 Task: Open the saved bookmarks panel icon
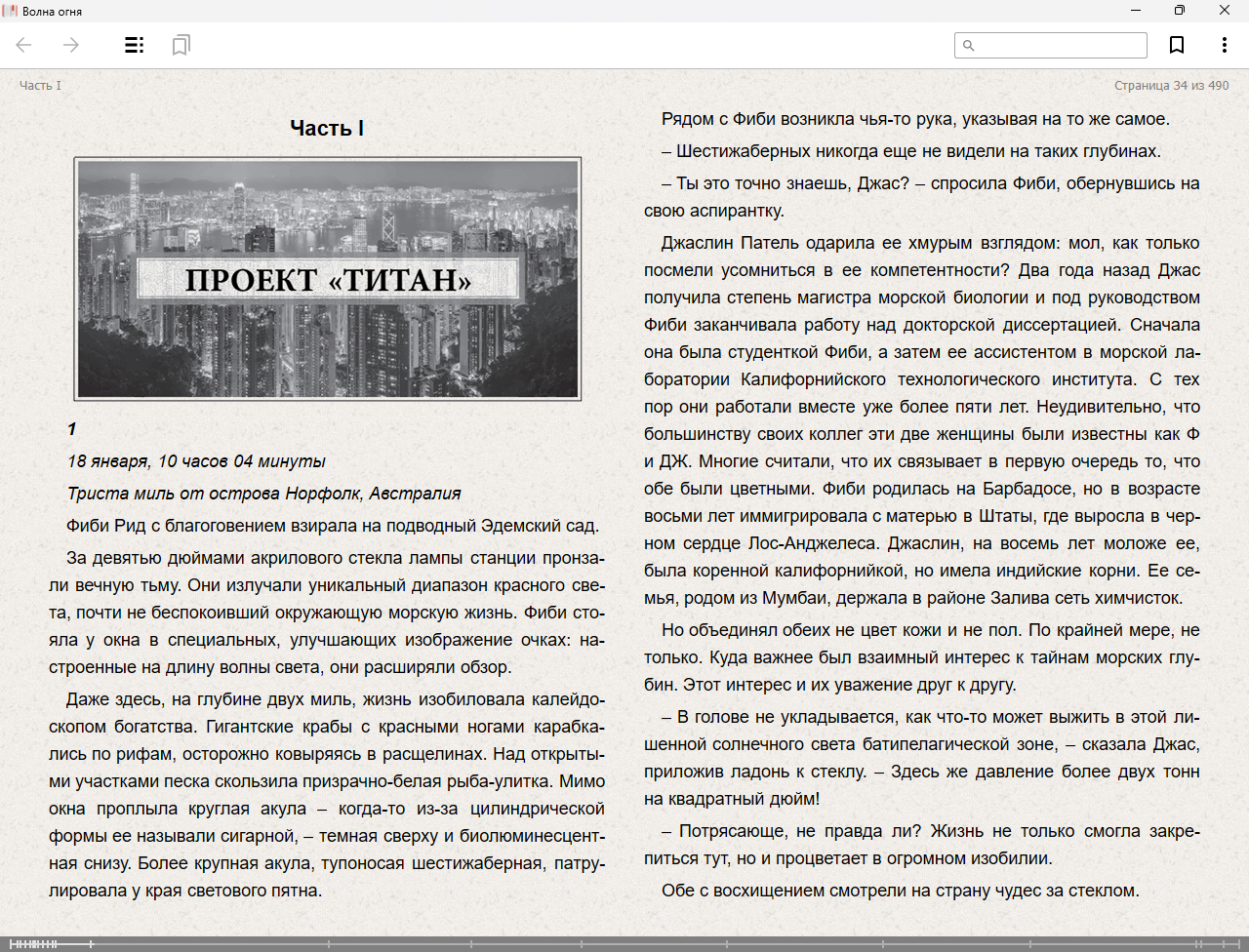click(181, 45)
